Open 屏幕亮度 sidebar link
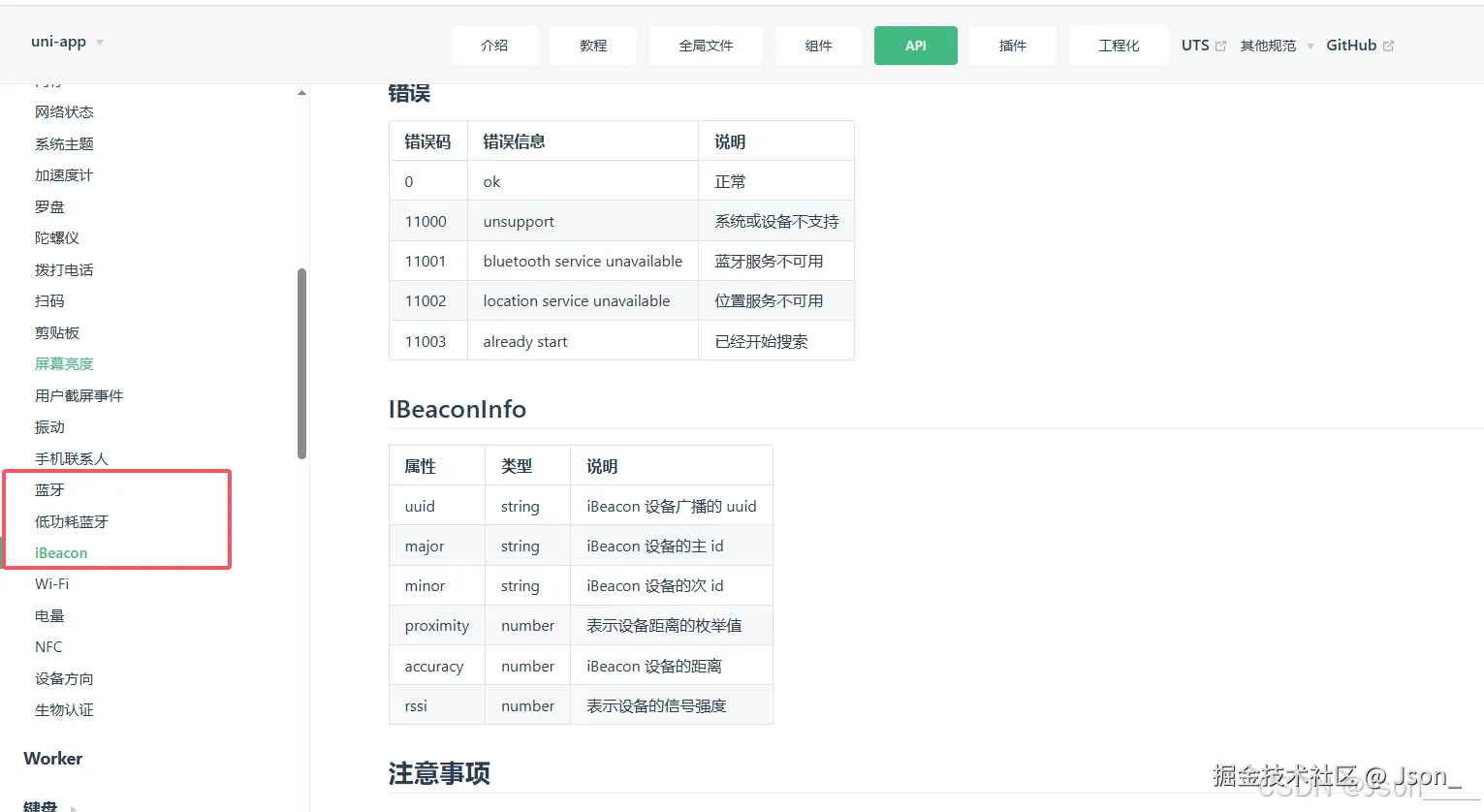 pyautogui.click(x=64, y=364)
